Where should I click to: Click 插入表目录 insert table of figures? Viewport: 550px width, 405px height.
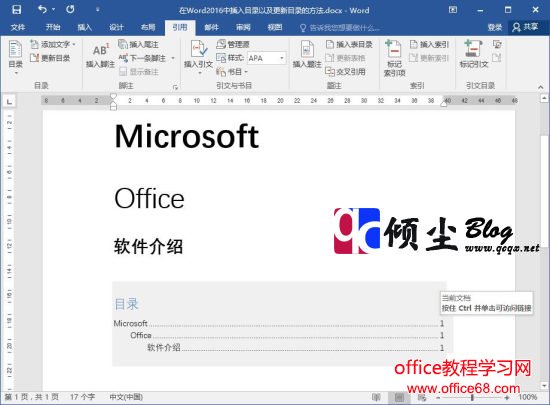pyautogui.click(x=349, y=45)
